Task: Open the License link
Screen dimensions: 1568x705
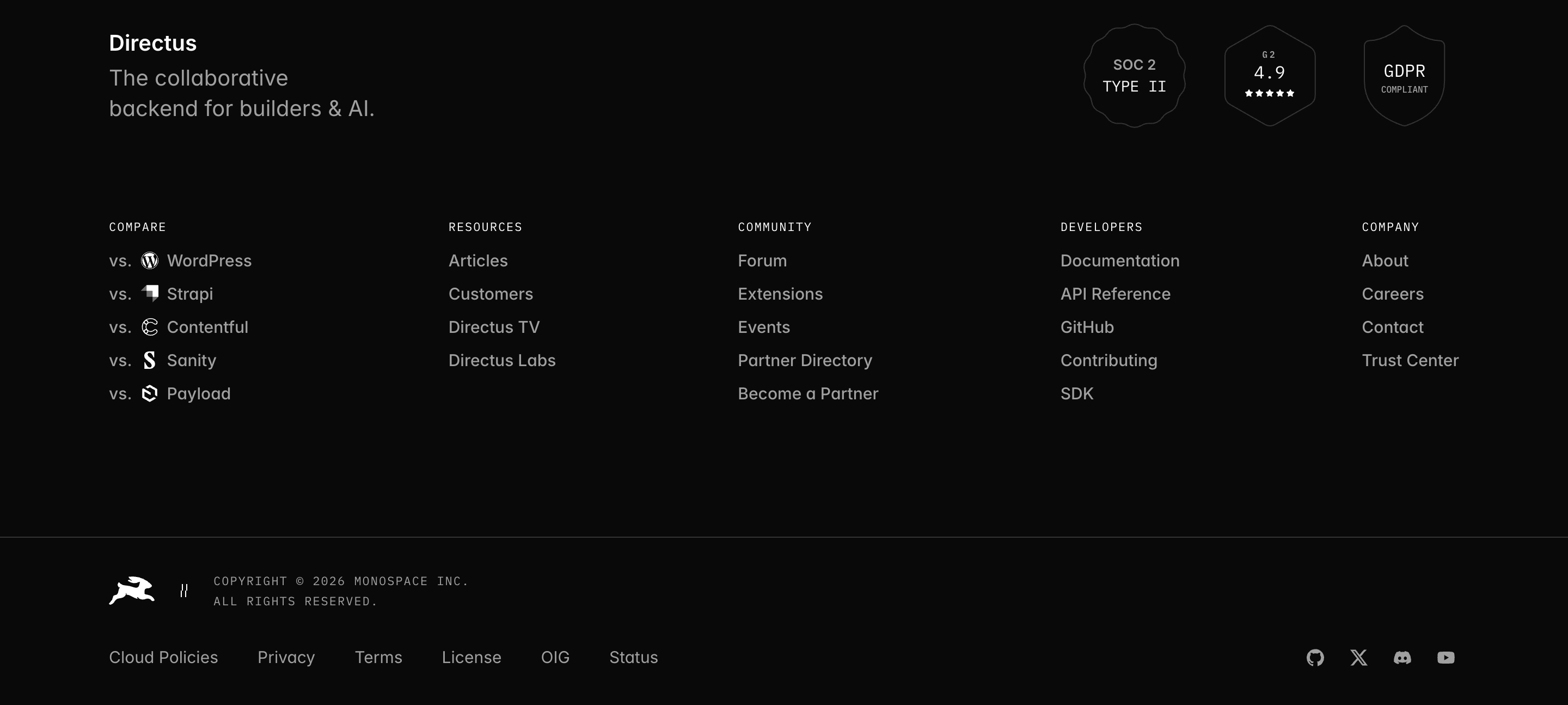Action: coord(471,658)
